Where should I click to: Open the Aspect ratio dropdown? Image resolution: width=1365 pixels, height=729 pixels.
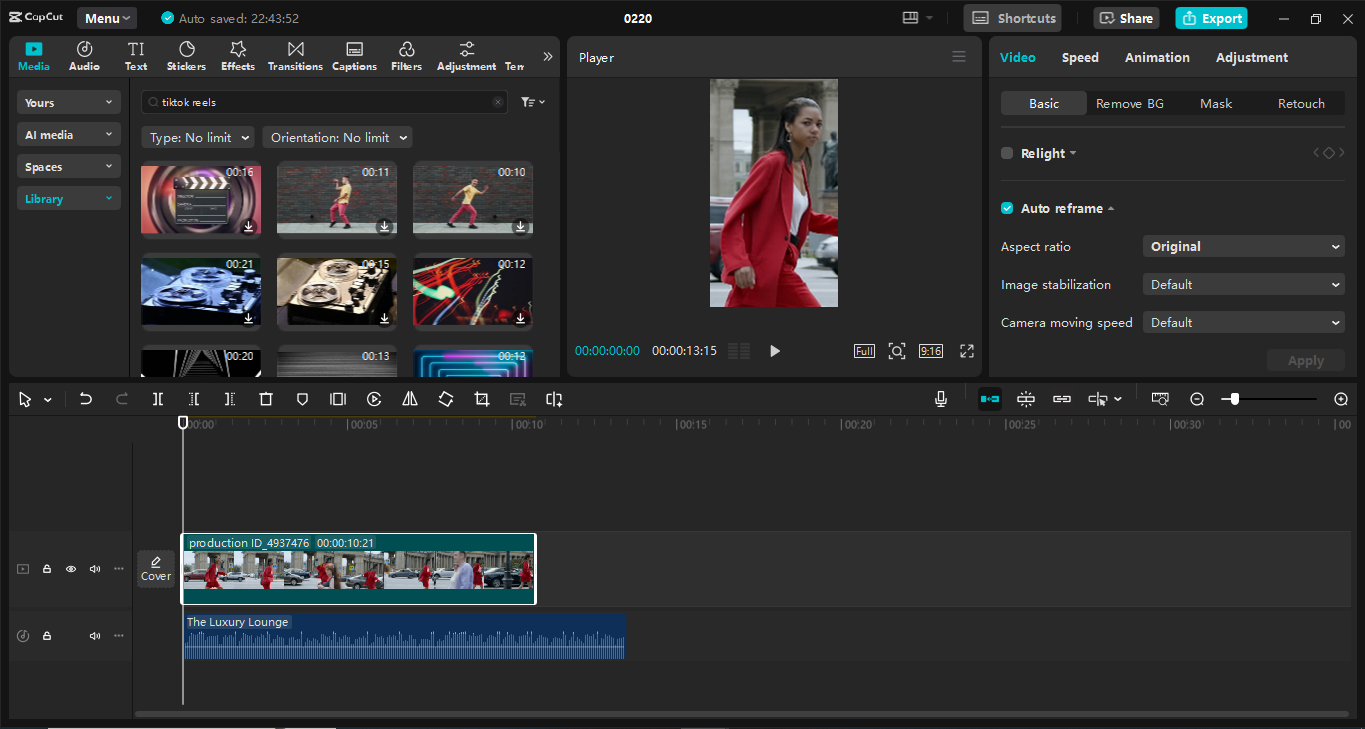pos(1243,246)
